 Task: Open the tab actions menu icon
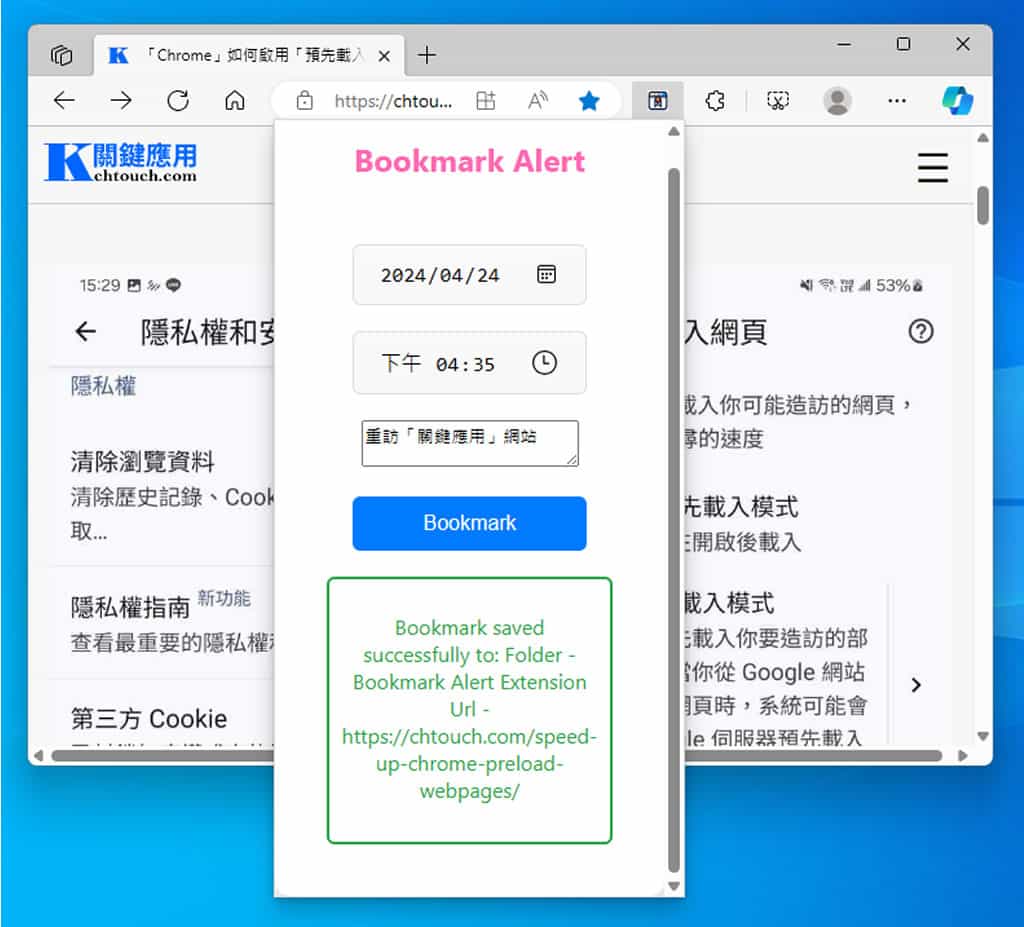click(61, 56)
